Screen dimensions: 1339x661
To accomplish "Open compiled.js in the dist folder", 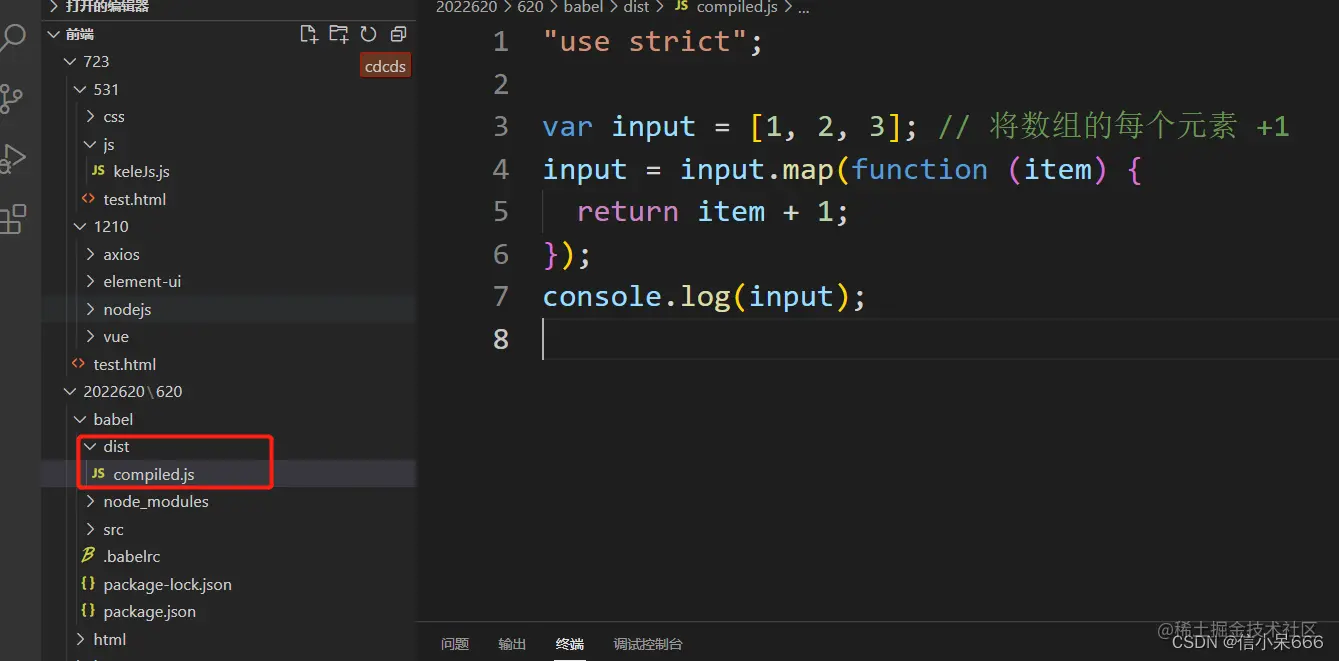I will (153, 474).
